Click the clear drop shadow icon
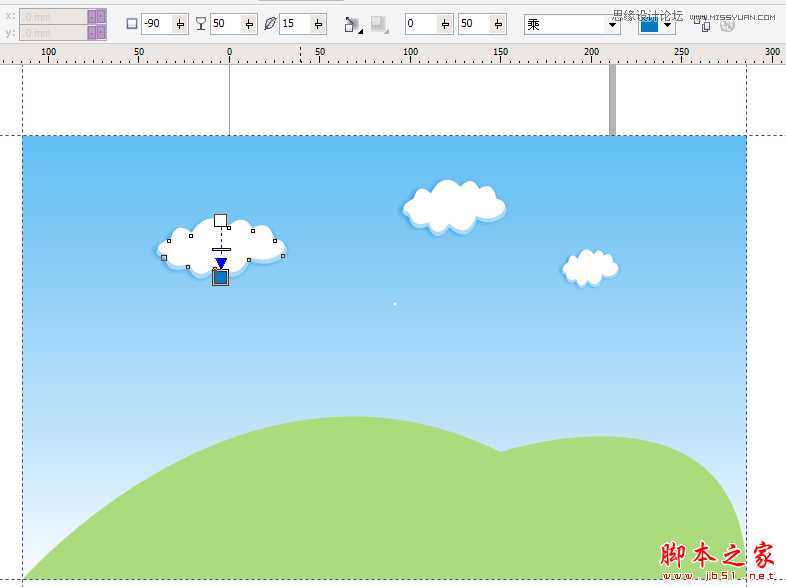The image size is (786, 587). [727, 25]
